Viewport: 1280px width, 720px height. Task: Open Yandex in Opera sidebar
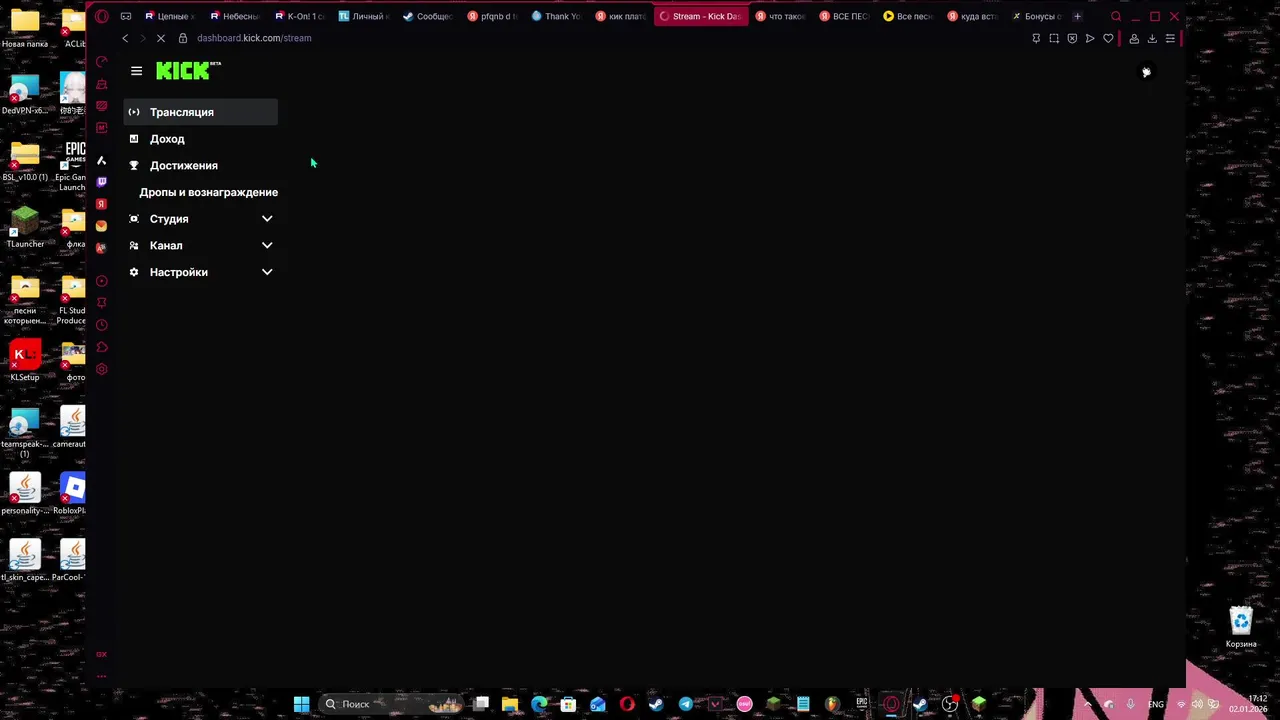(x=101, y=204)
